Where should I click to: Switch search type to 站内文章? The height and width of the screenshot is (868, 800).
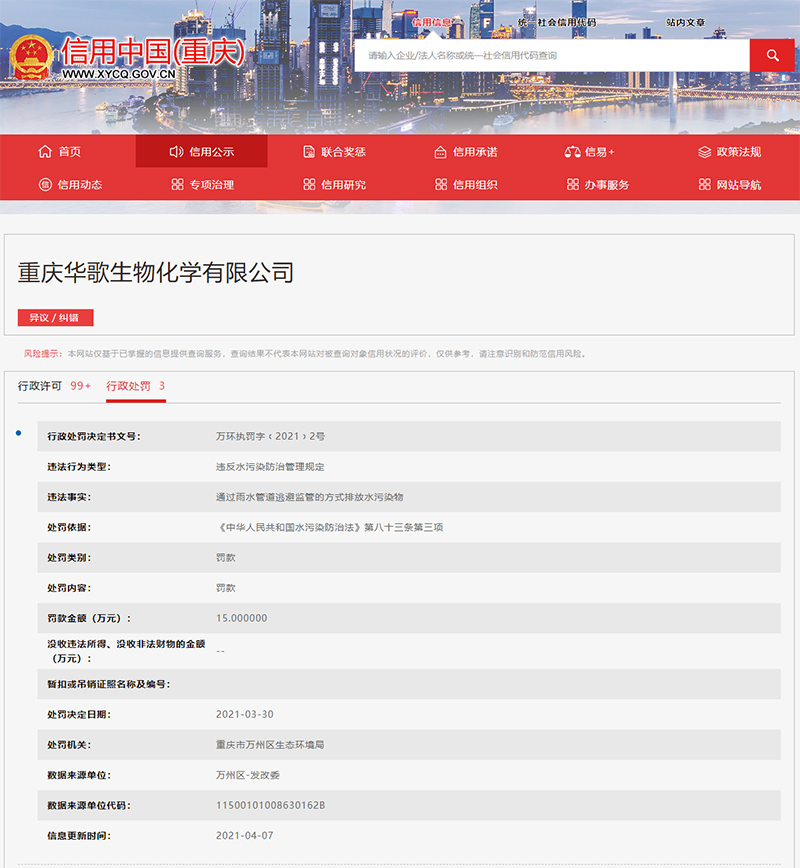coord(685,22)
